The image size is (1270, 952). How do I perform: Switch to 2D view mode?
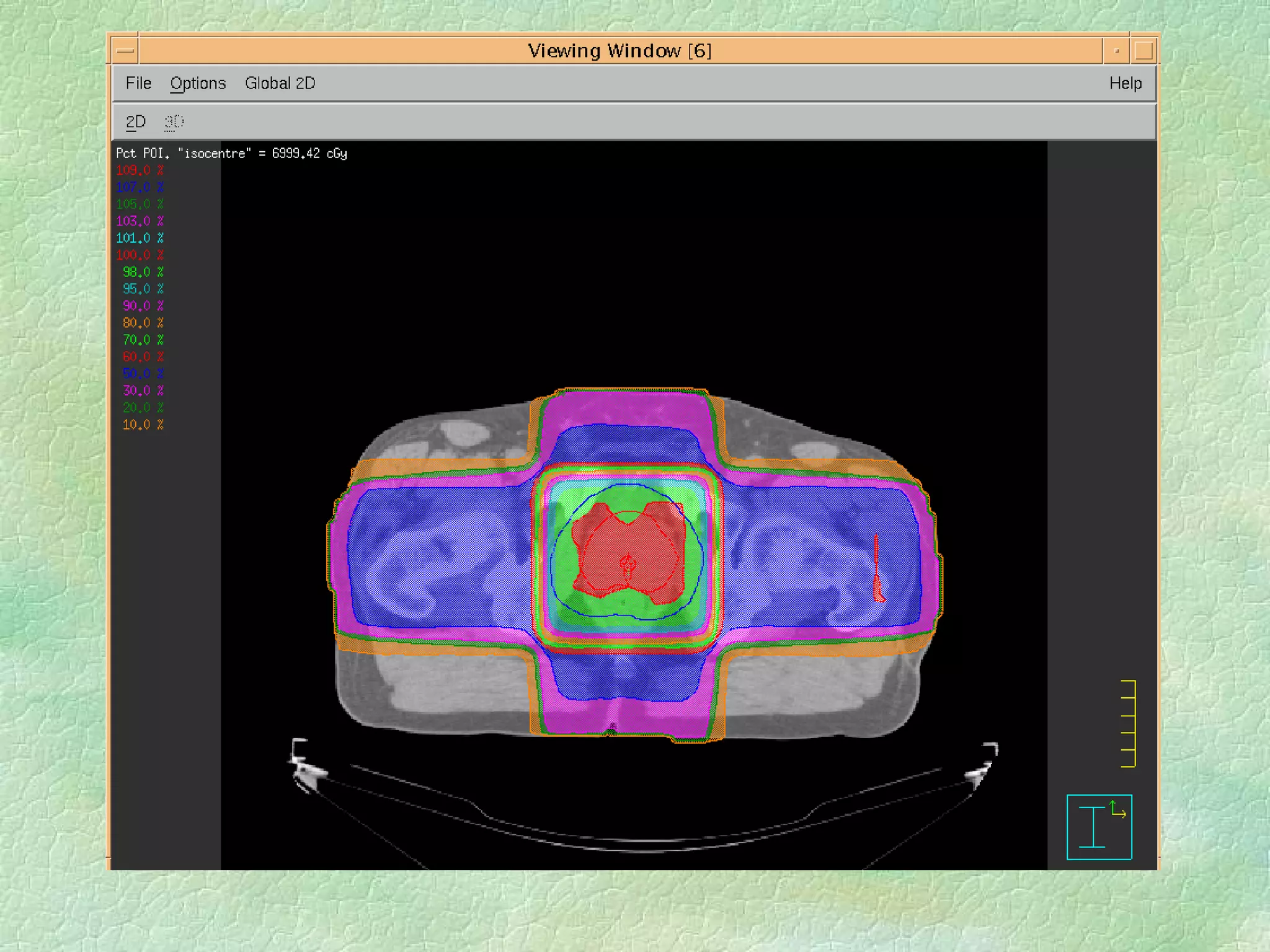point(135,121)
